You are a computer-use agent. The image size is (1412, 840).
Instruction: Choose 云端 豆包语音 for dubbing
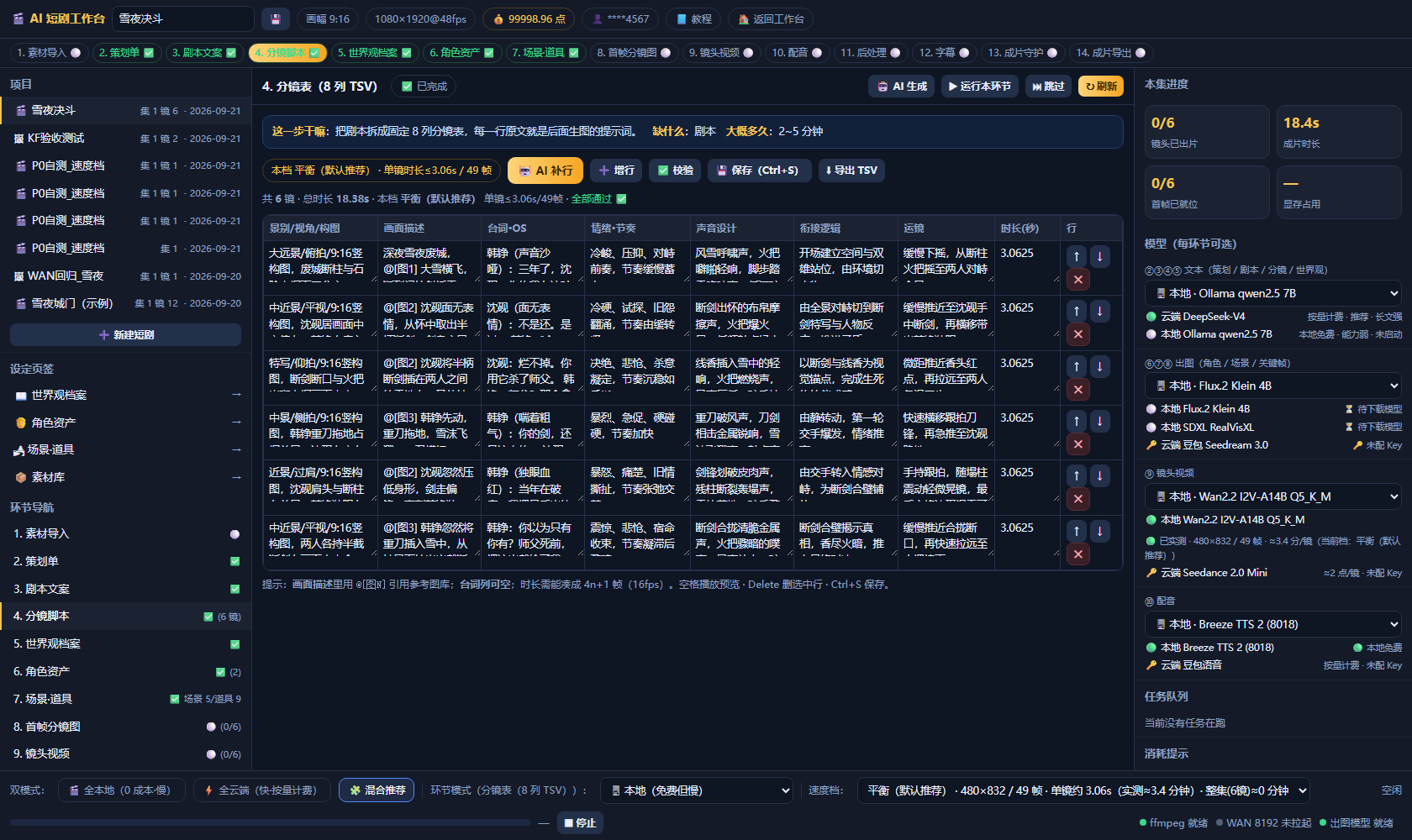coord(1184,665)
